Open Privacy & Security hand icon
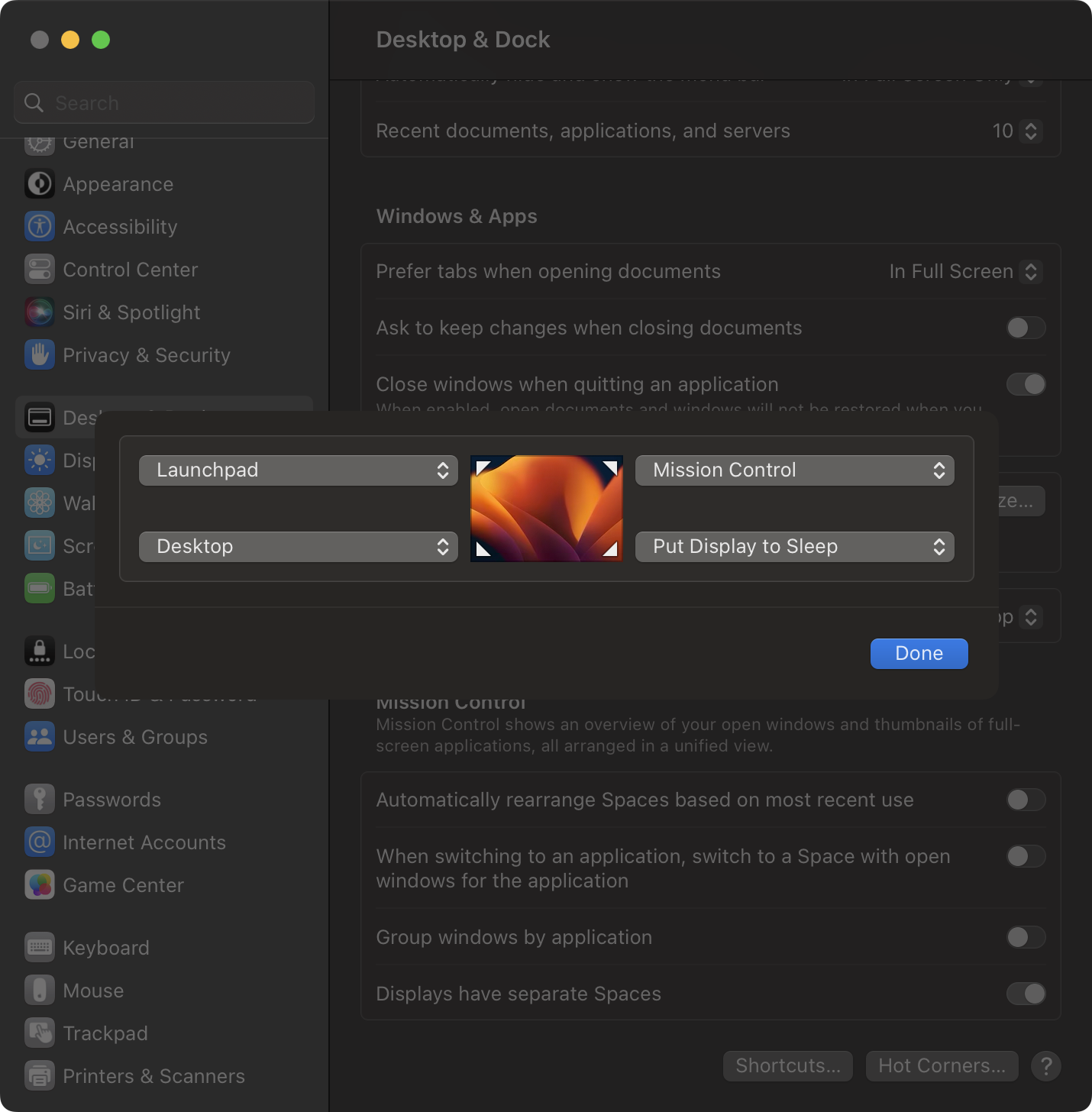1092x1112 pixels. [40, 355]
